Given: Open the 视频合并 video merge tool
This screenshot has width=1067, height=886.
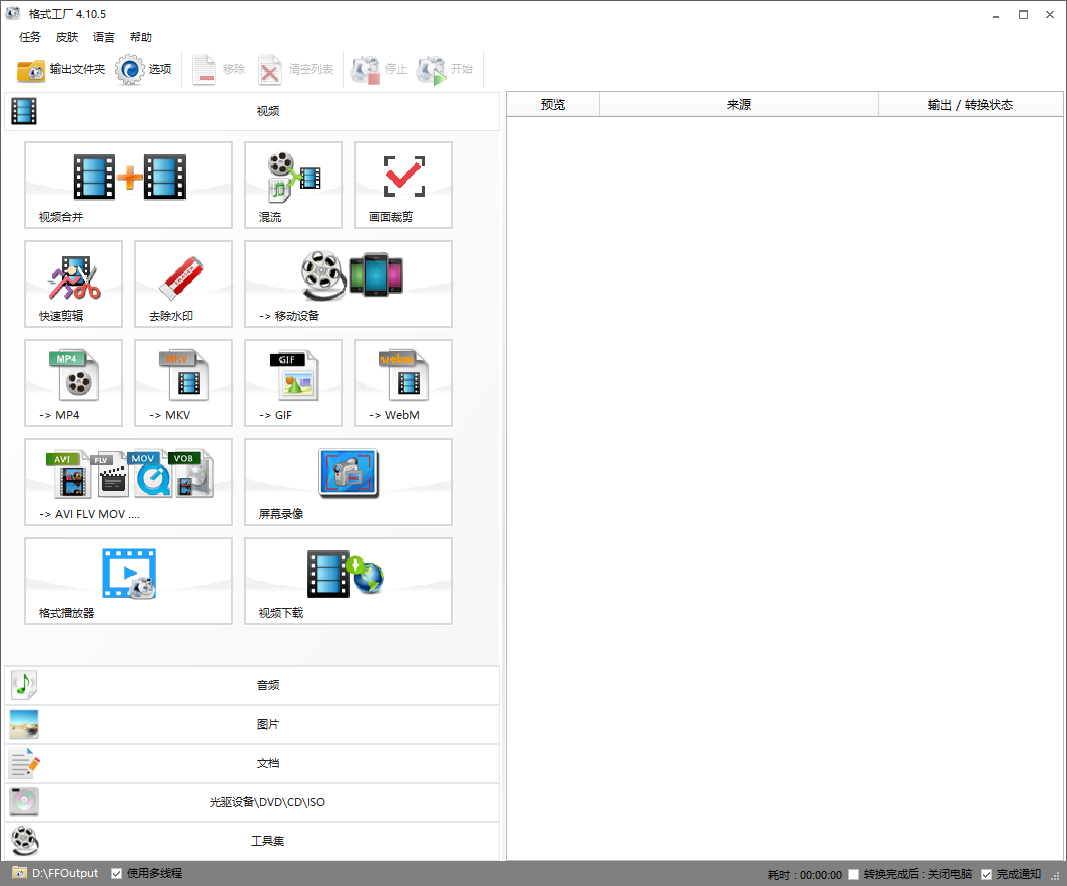Looking at the screenshot, I should click(x=128, y=184).
